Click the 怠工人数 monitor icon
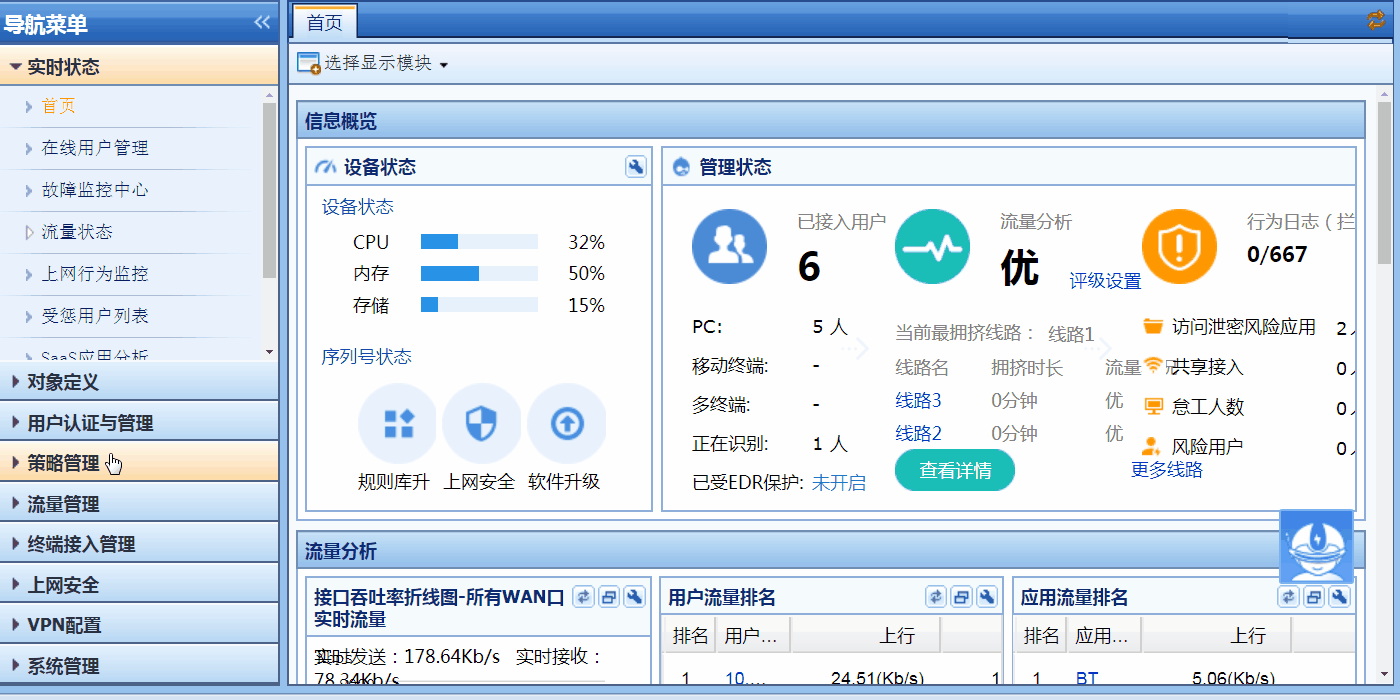 tap(1153, 406)
